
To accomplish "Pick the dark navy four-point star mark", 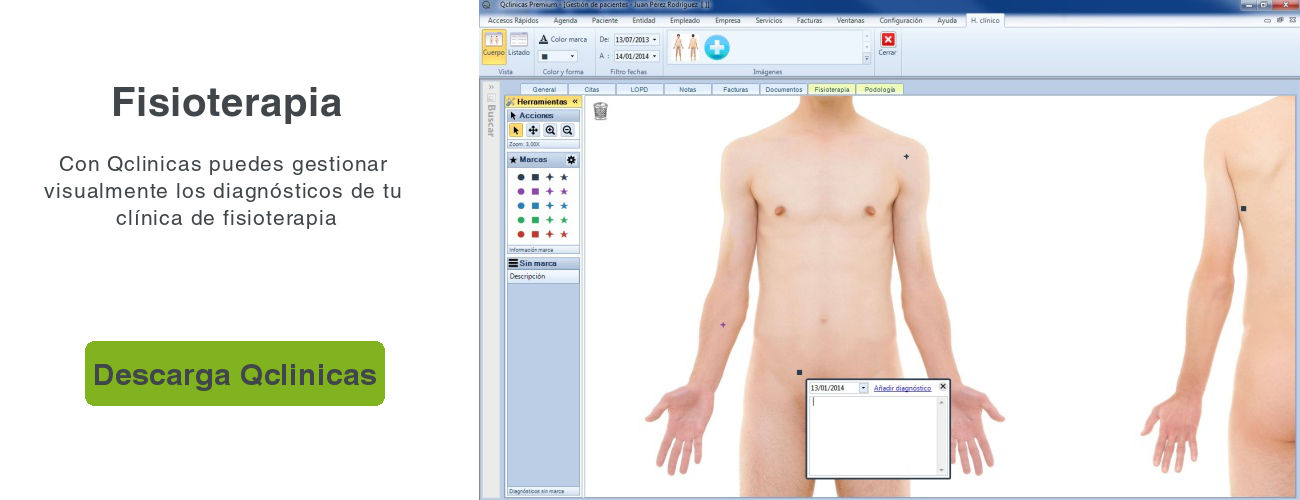I will click(x=549, y=177).
